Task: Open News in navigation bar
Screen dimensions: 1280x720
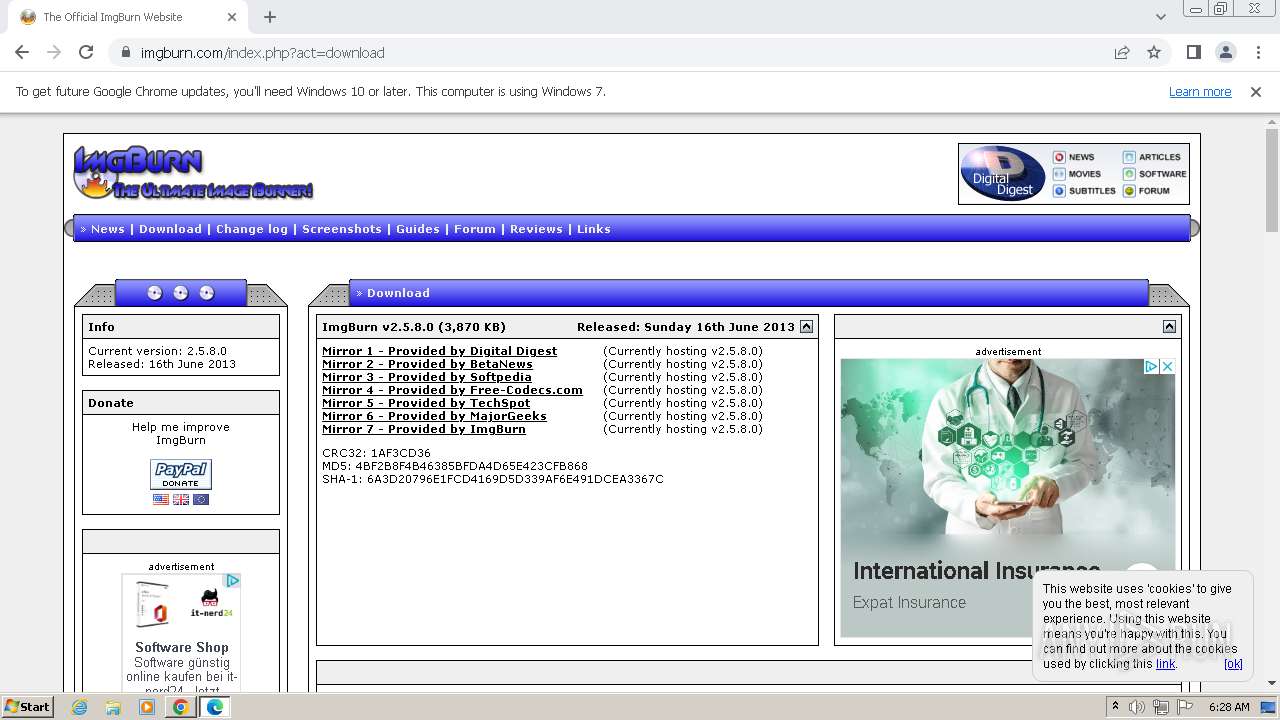Action: [108, 229]
